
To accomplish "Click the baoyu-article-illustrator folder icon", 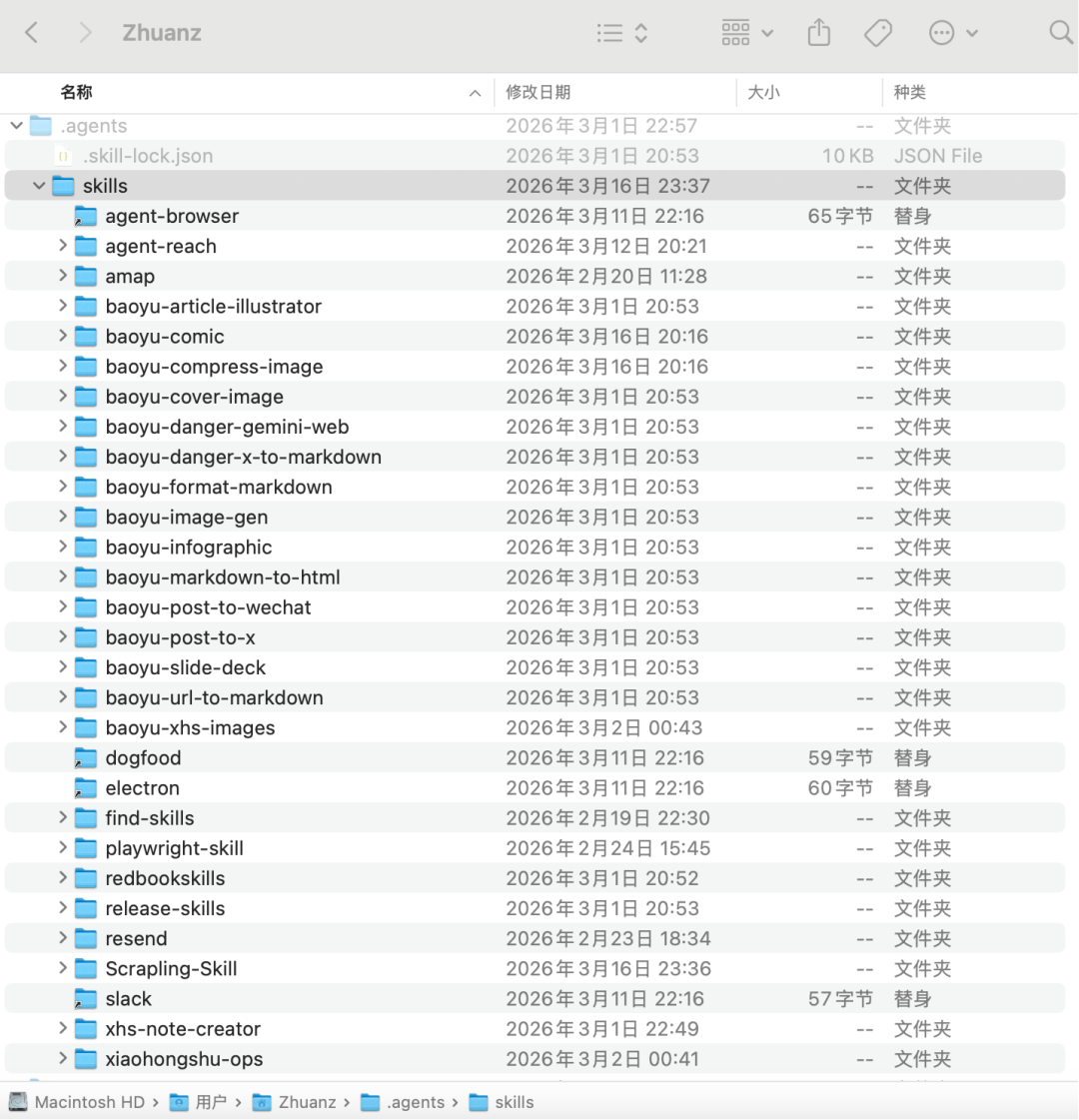I will (x=86, y=307).
